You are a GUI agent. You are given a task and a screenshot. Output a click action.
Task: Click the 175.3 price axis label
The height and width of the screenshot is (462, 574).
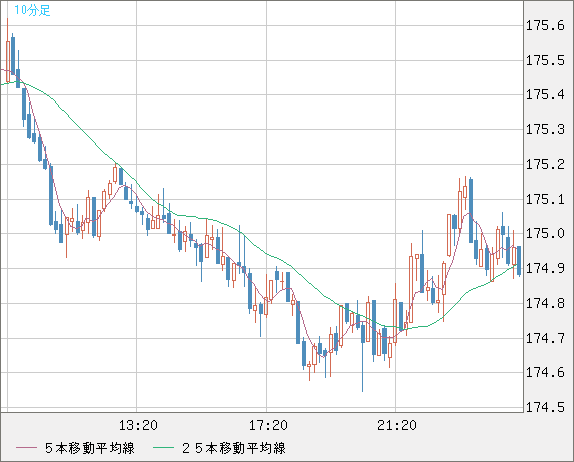pyautogui.click(x=545, y=130)
